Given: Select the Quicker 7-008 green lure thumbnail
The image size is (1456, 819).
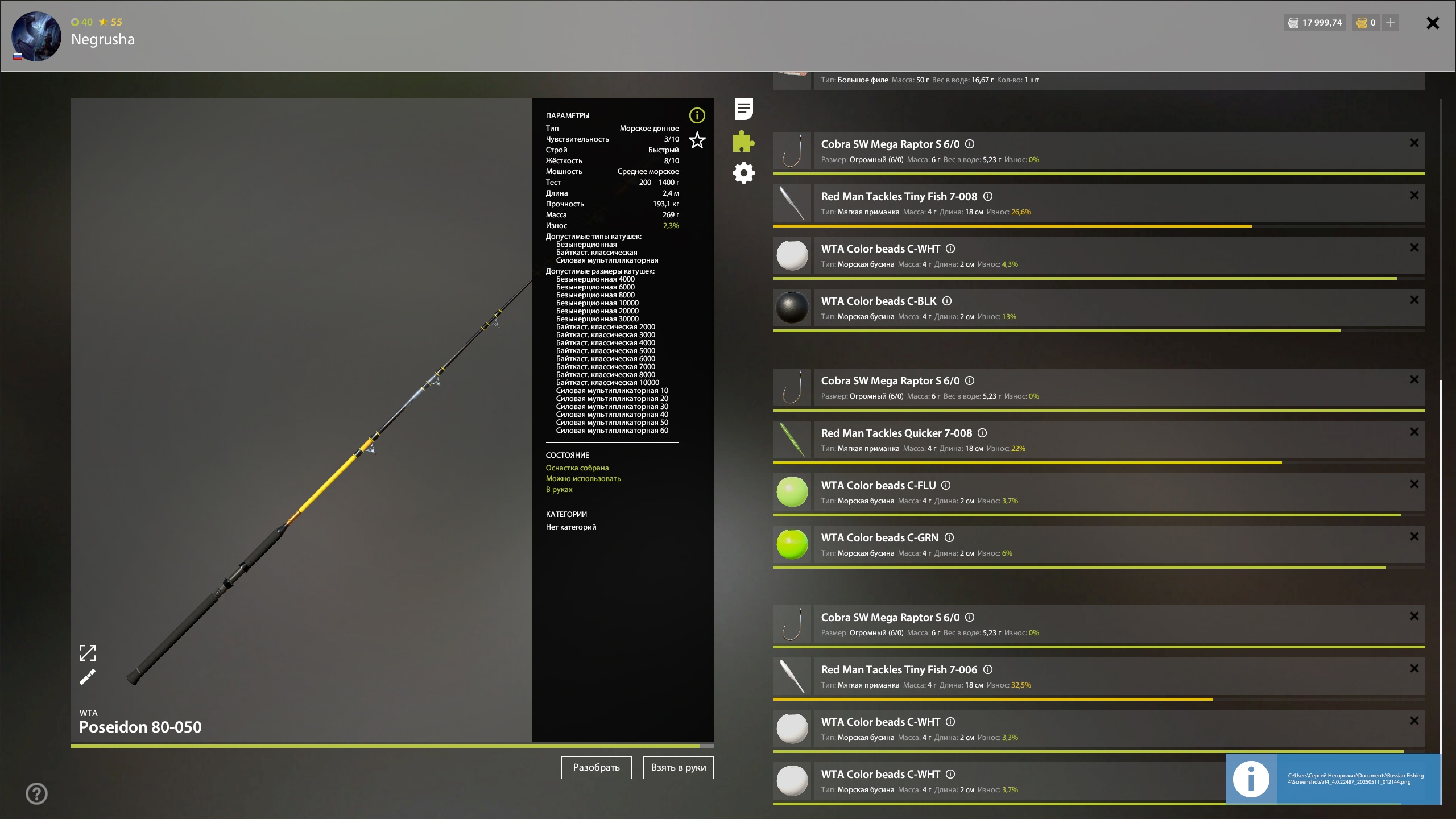Looking at the screenshot, I should point(792,440).
